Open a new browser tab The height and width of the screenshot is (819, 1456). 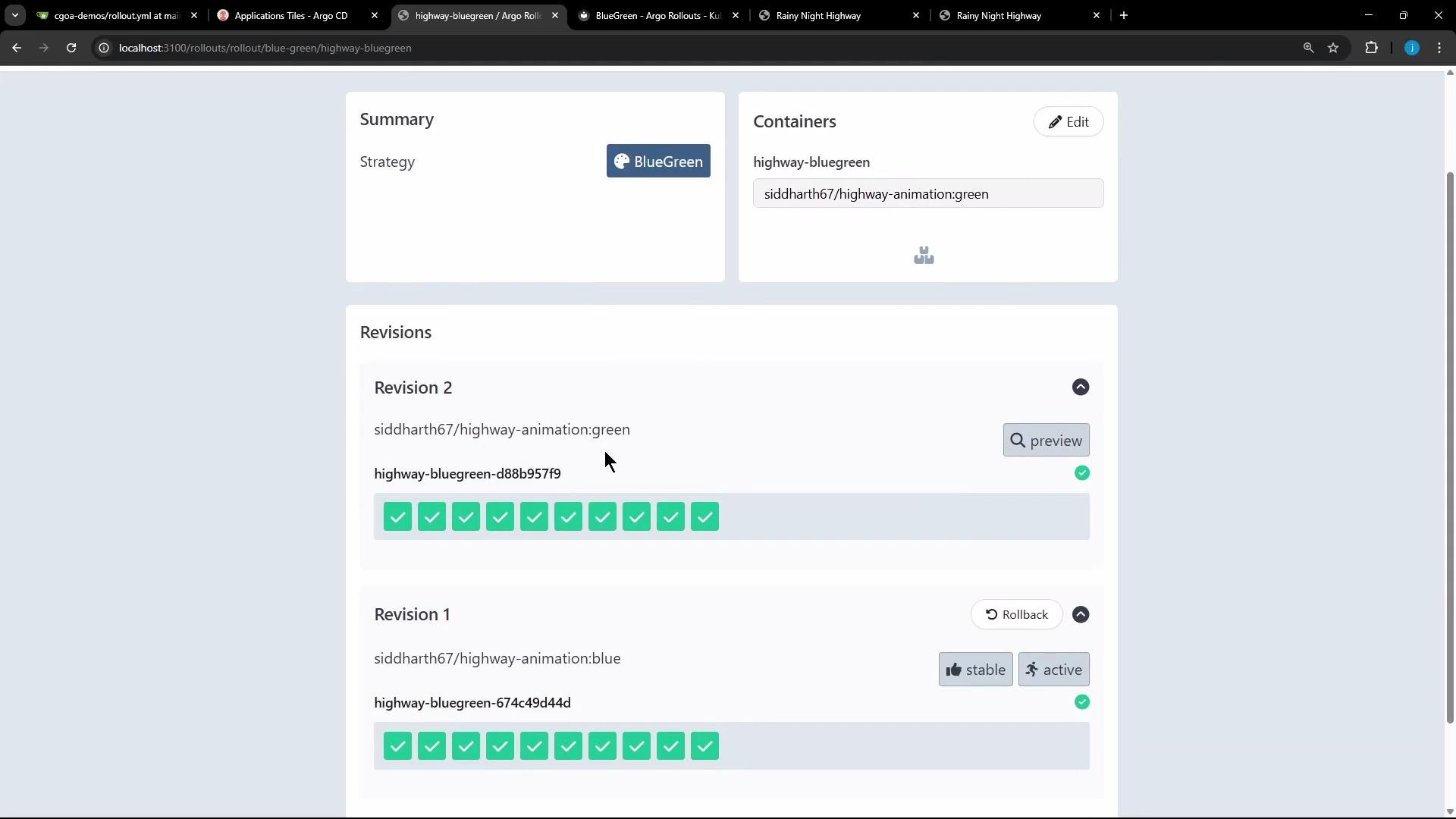(x=1124, y=15)
